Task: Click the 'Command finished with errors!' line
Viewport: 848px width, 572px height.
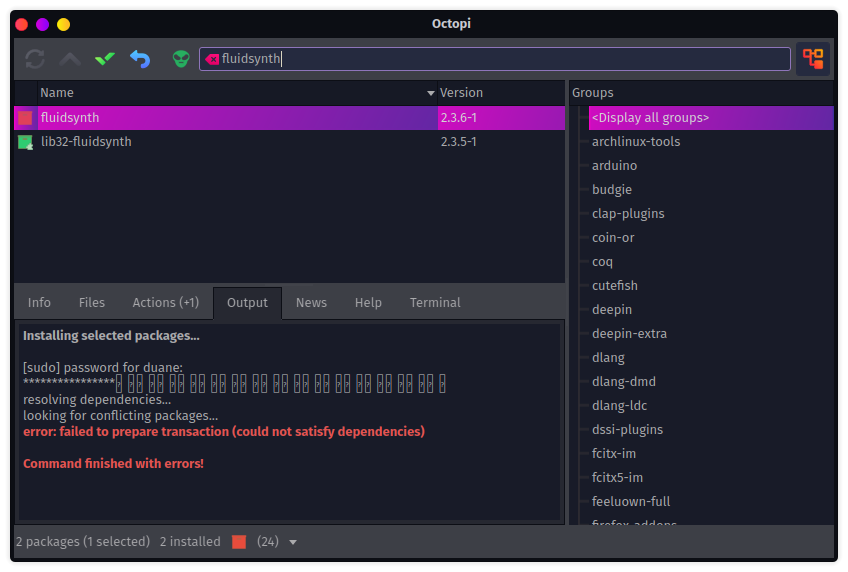Action: click(x=113, y=463)
